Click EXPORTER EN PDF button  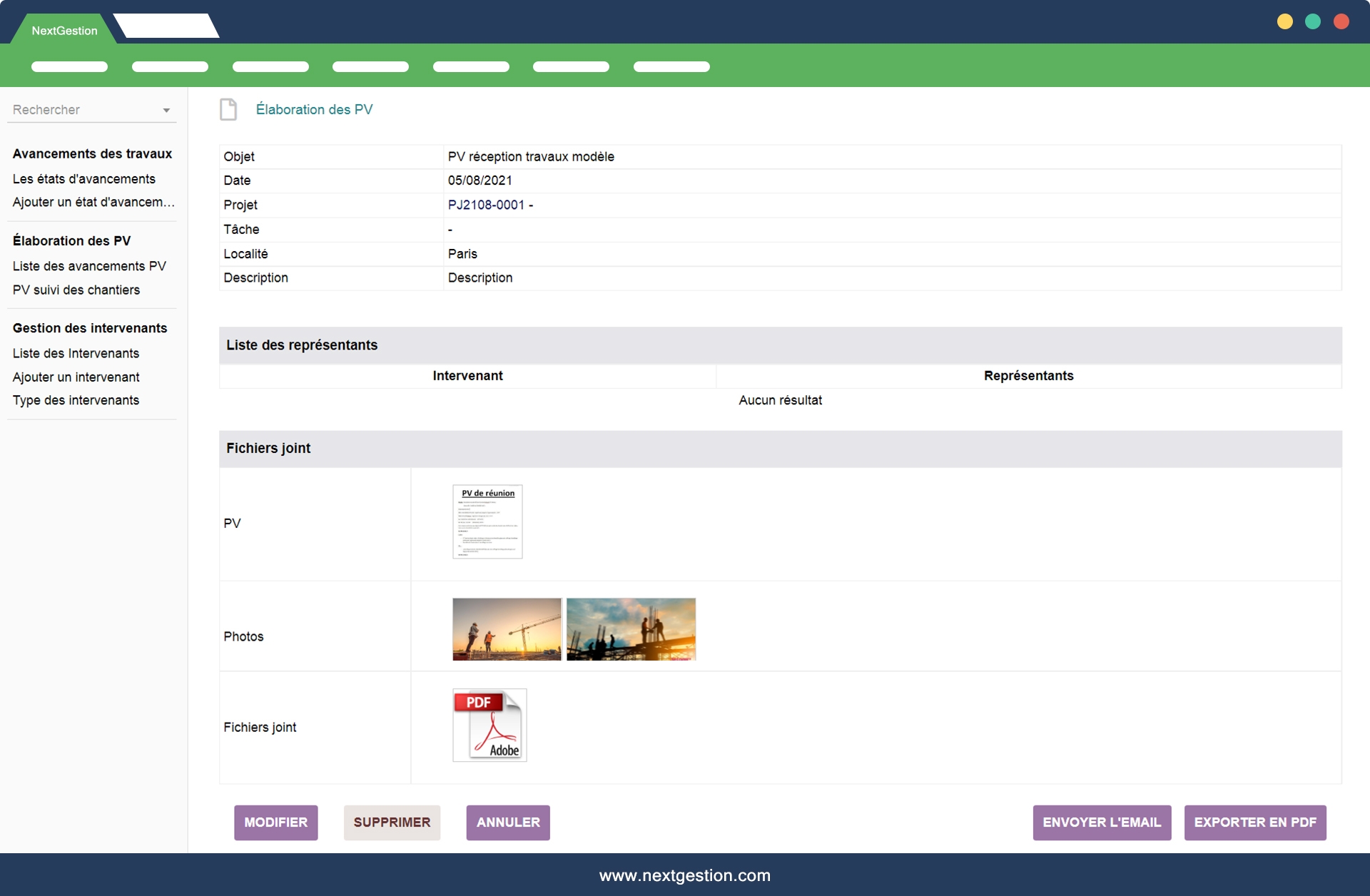coord(1254,823)
